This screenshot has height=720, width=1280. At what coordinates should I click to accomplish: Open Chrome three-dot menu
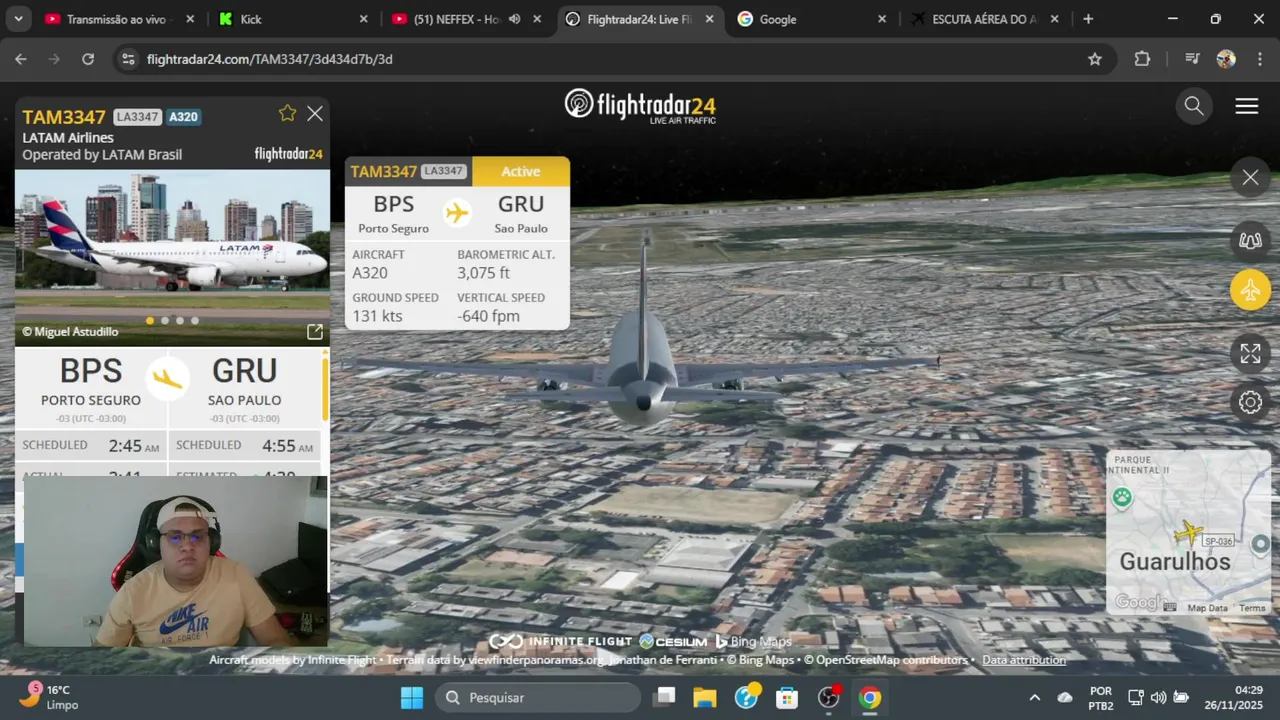pyautogui.click(x=1258, y=59)
